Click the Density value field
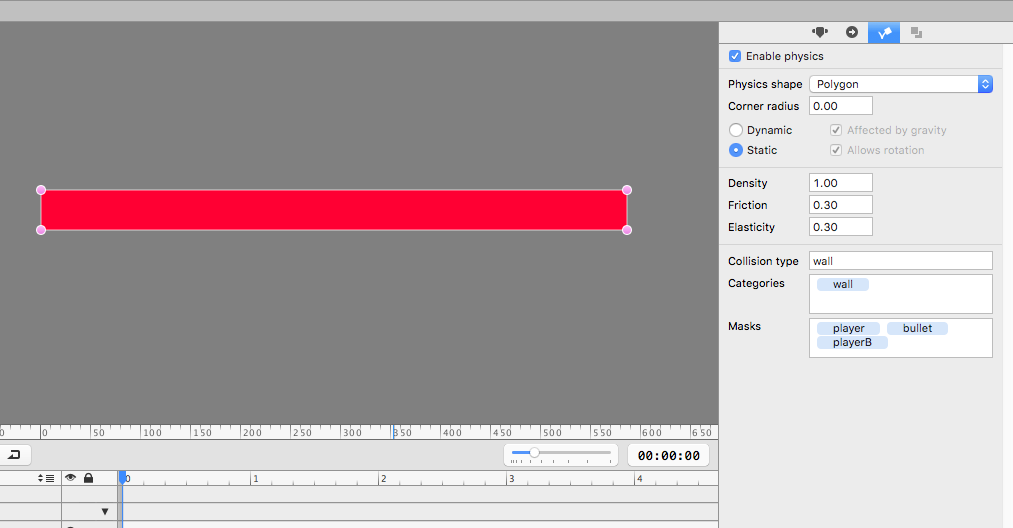The image size is (1013, 528). tap(841, 183)
